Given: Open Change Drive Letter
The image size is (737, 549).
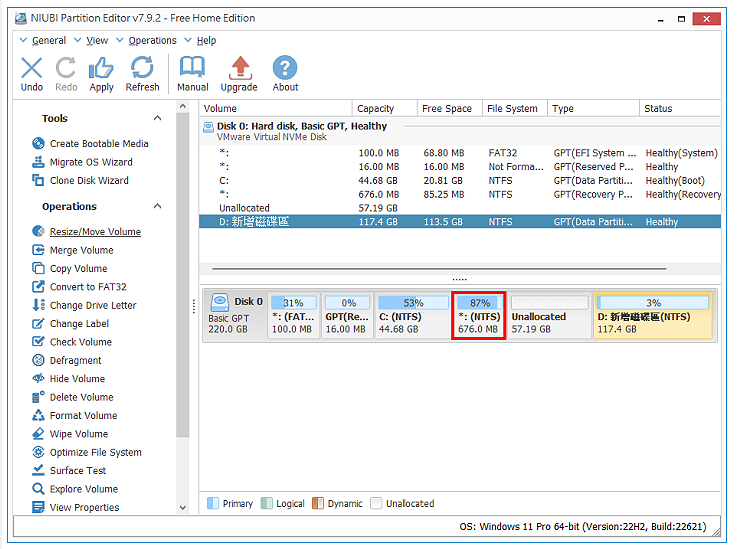Looking at the screenshot, I should pyautogui.click(x=84, y=305).
